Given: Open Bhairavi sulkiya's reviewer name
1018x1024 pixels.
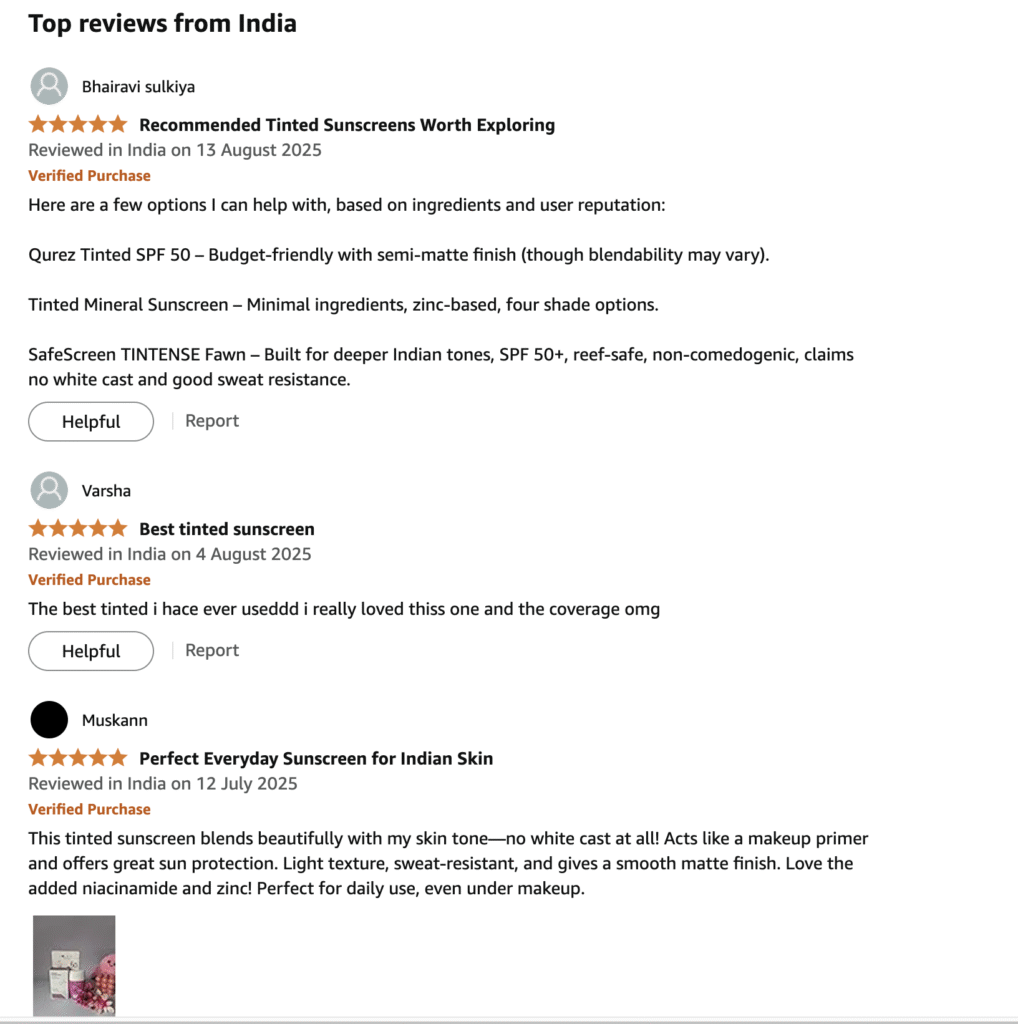Looking at the screenshot, I should point(138,87).
